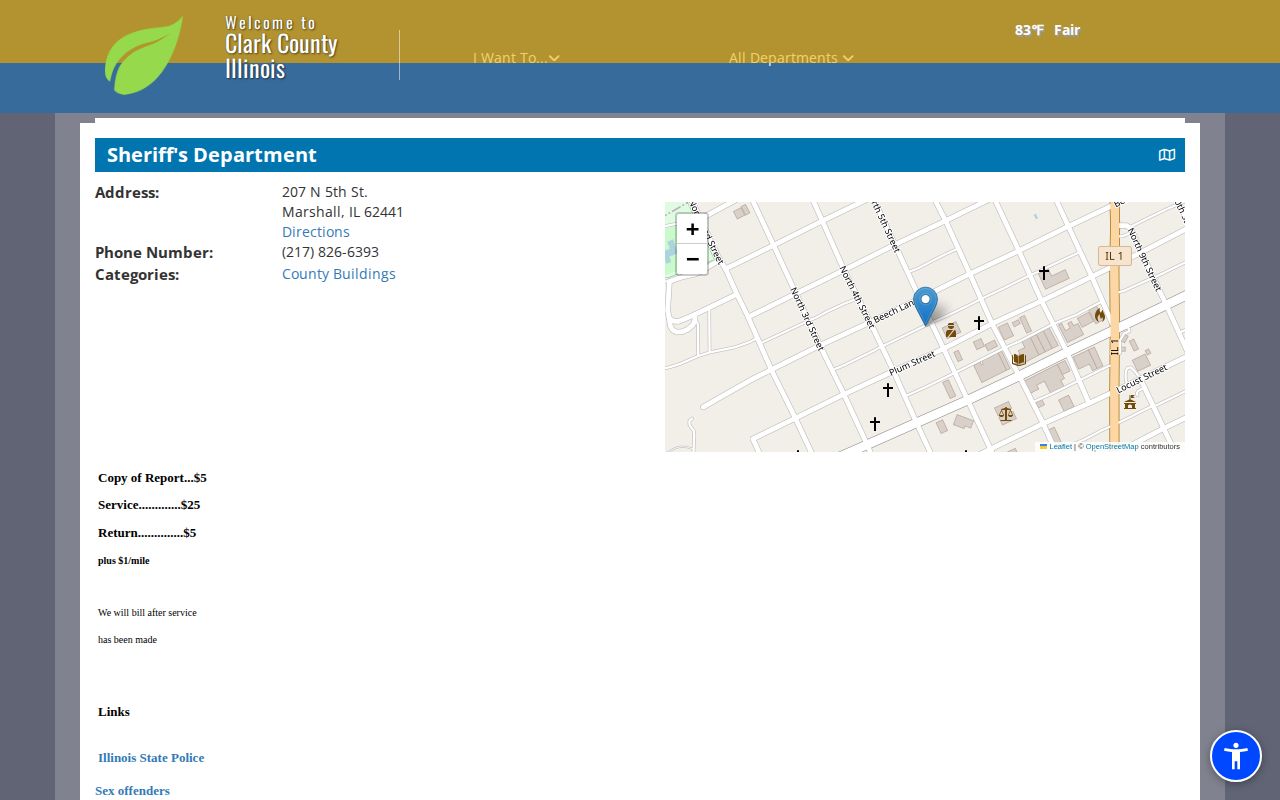
Task: Click the 'We will bill after service' text
Action: point(147,612)
